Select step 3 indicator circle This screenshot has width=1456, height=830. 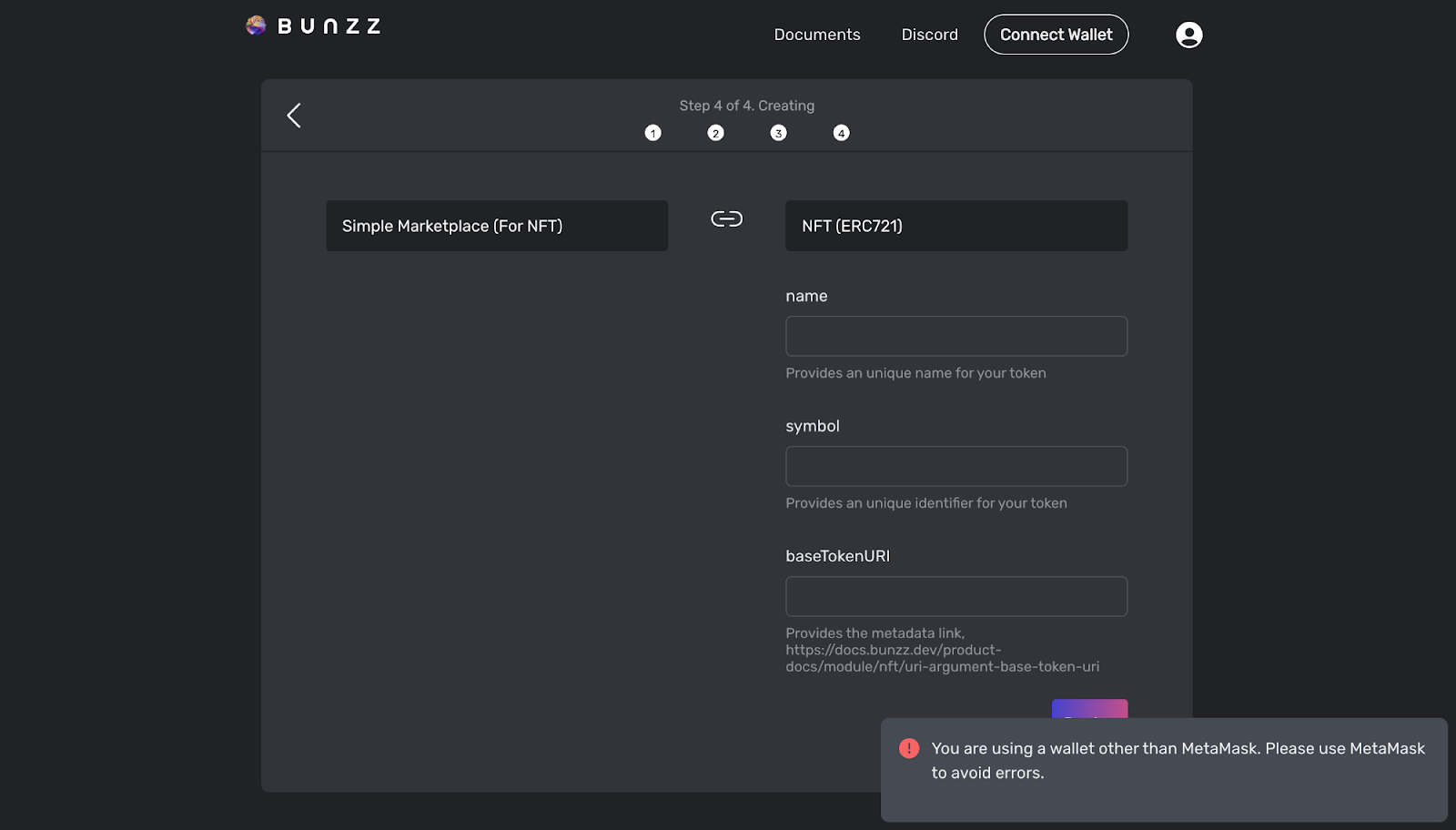click(778, 132)
